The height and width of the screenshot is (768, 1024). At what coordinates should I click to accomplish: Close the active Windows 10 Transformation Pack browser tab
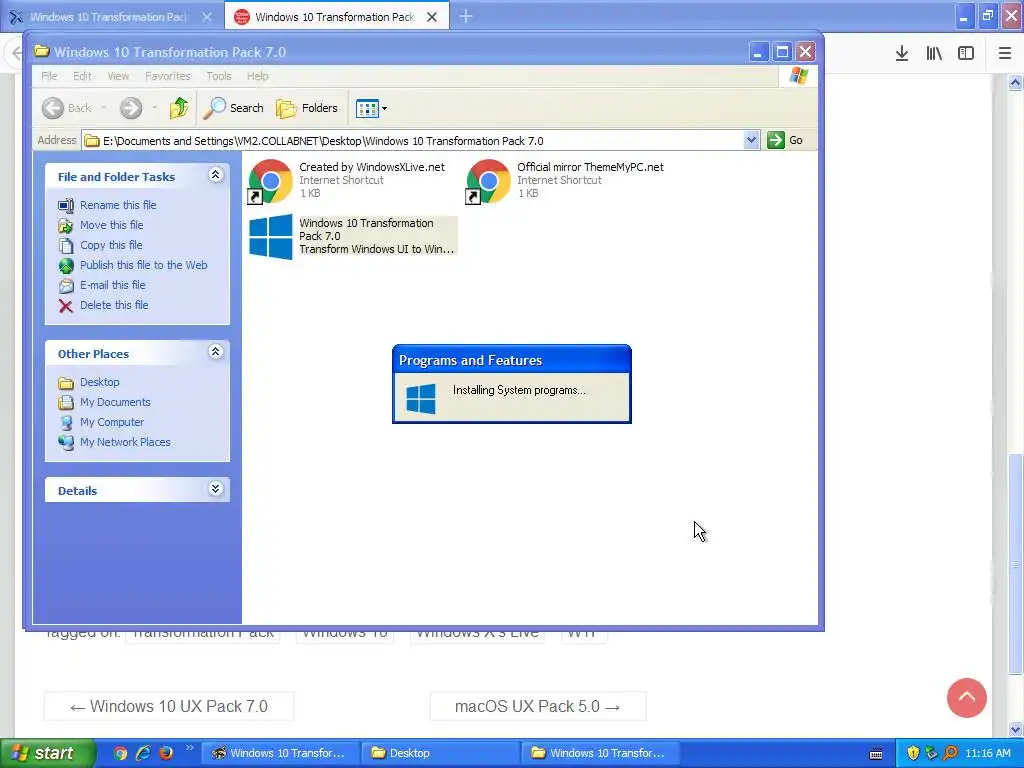[432, 17]
